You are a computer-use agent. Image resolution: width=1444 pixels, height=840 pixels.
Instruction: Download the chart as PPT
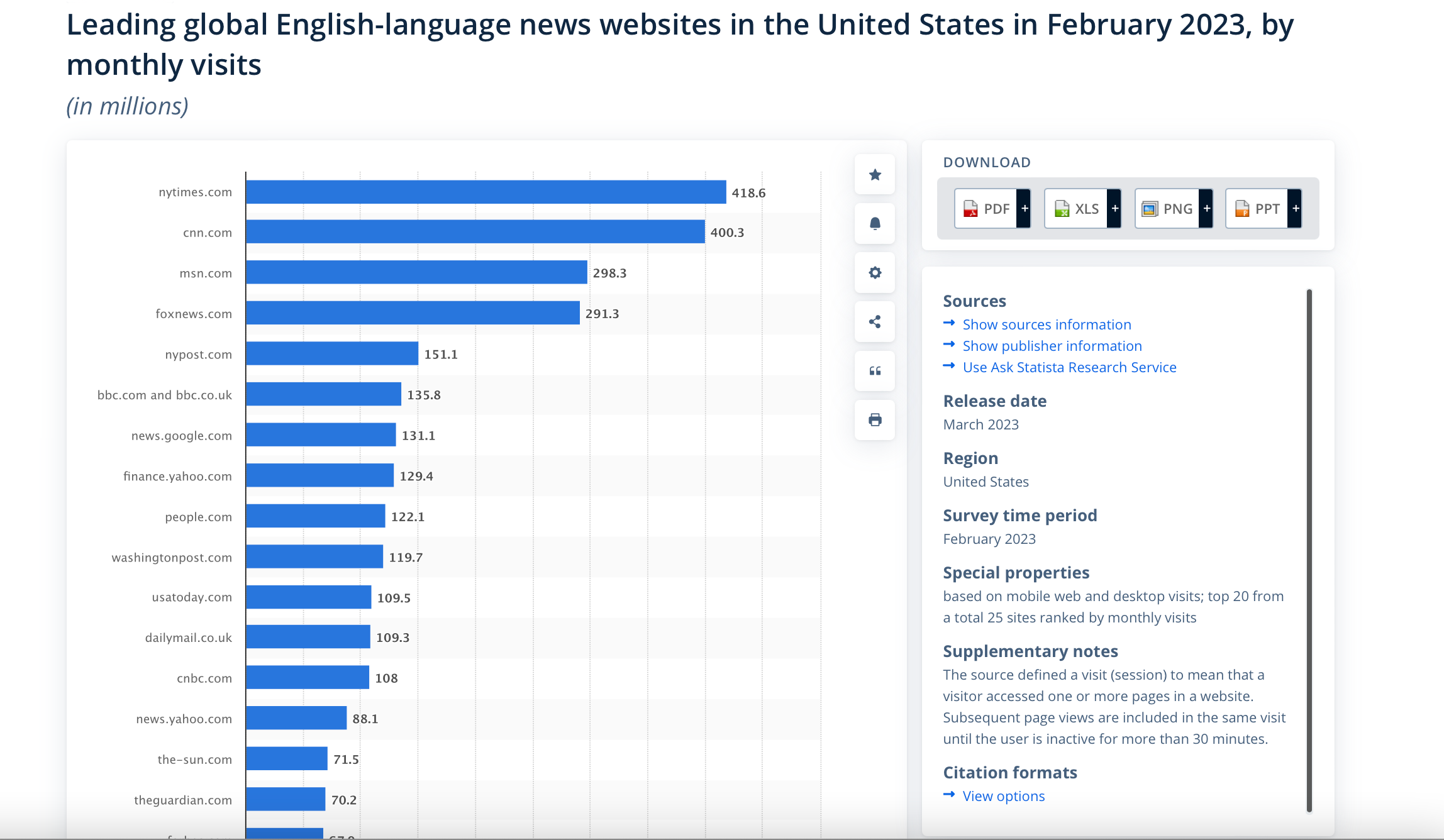coord(1258,209)
